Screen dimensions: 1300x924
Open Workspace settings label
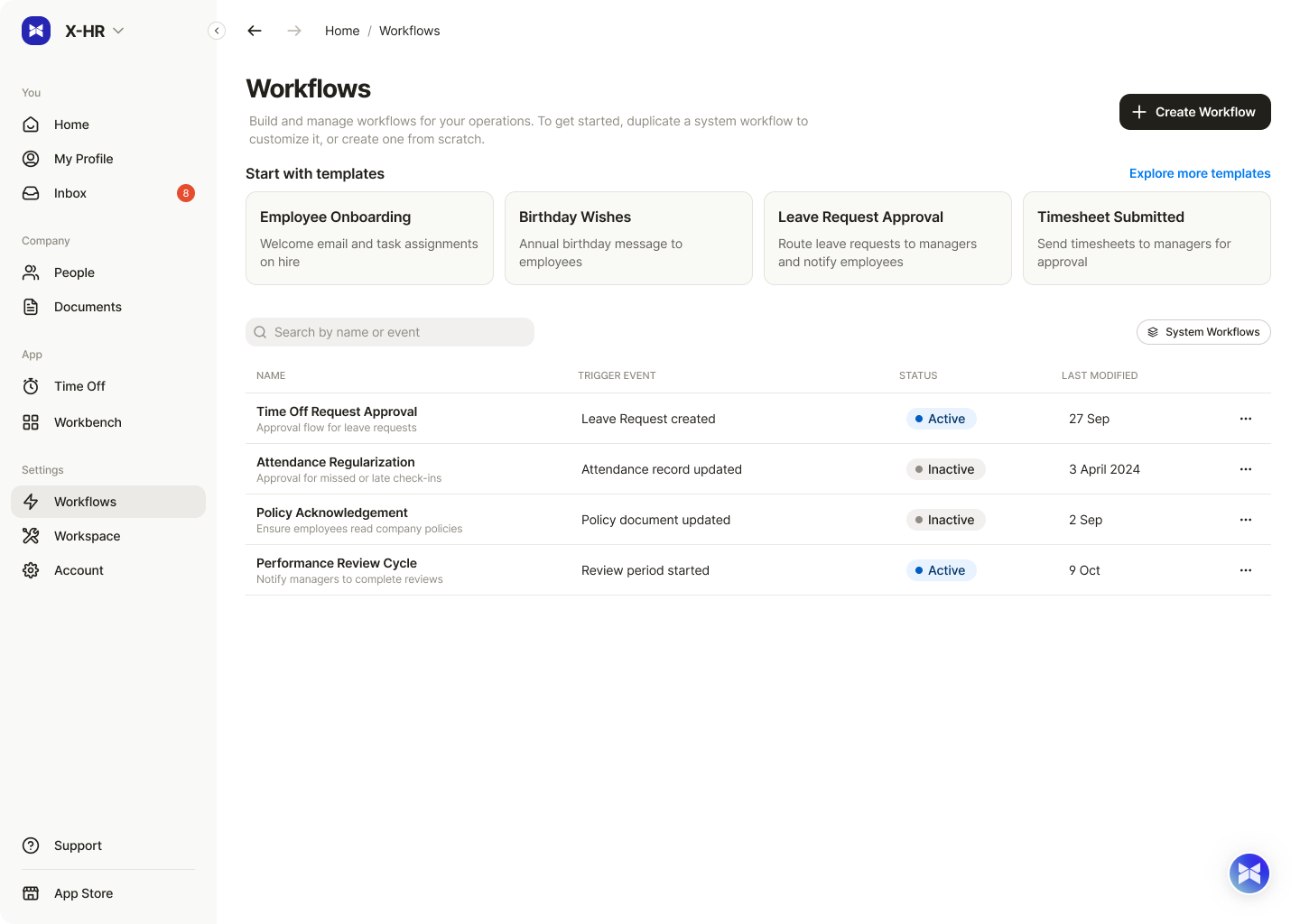[x=87, y=536]
